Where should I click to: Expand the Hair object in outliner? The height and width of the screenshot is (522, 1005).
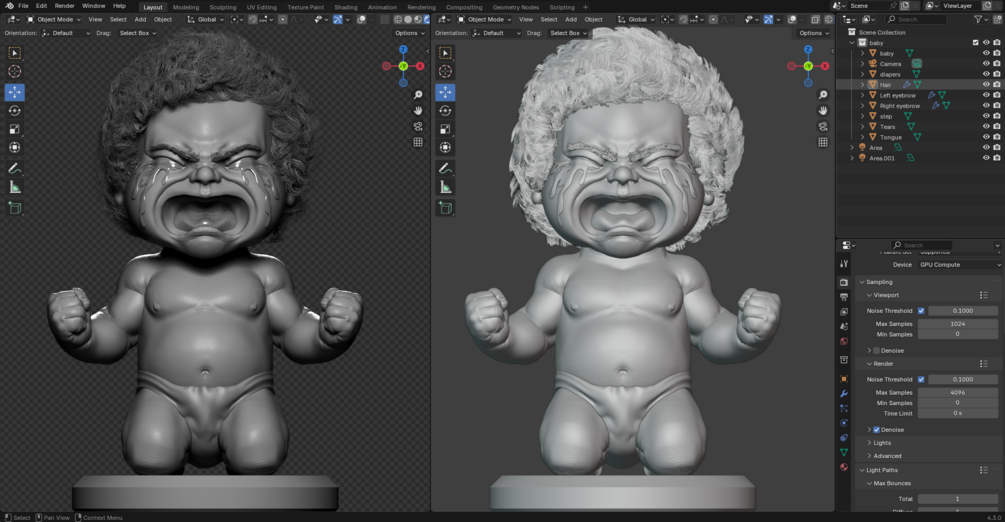863,85
